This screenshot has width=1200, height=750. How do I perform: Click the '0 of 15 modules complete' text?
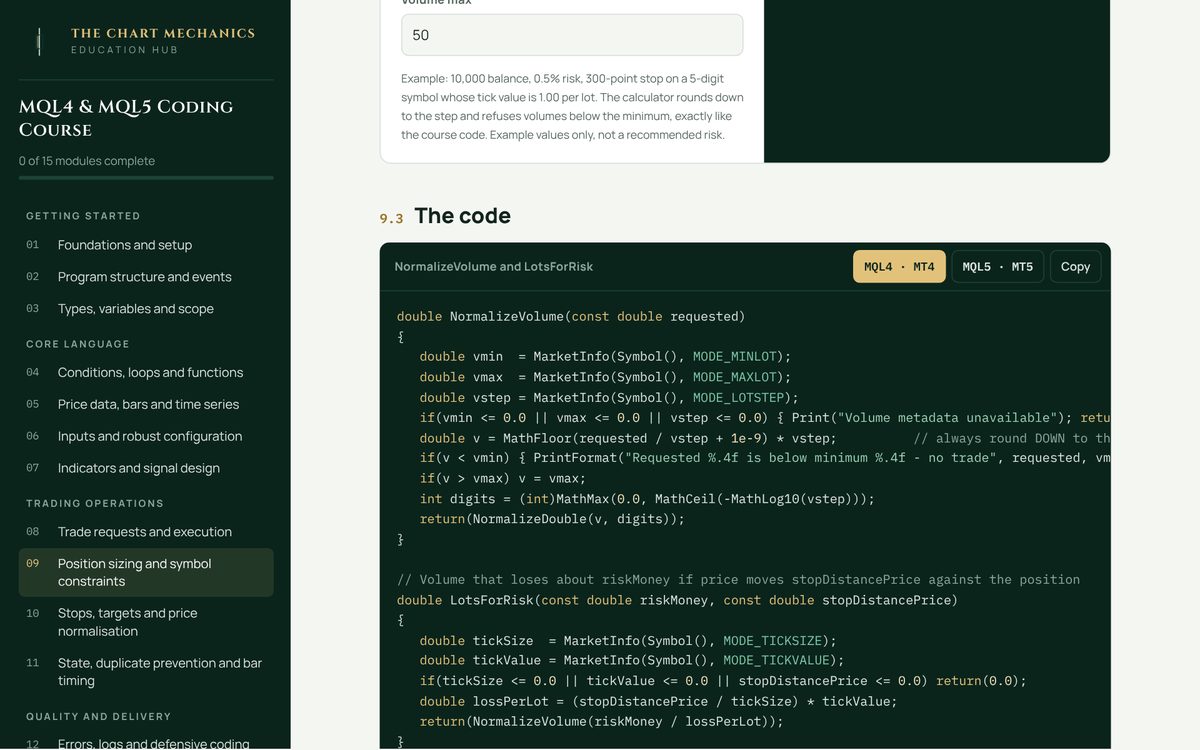[x=87, y=161]
